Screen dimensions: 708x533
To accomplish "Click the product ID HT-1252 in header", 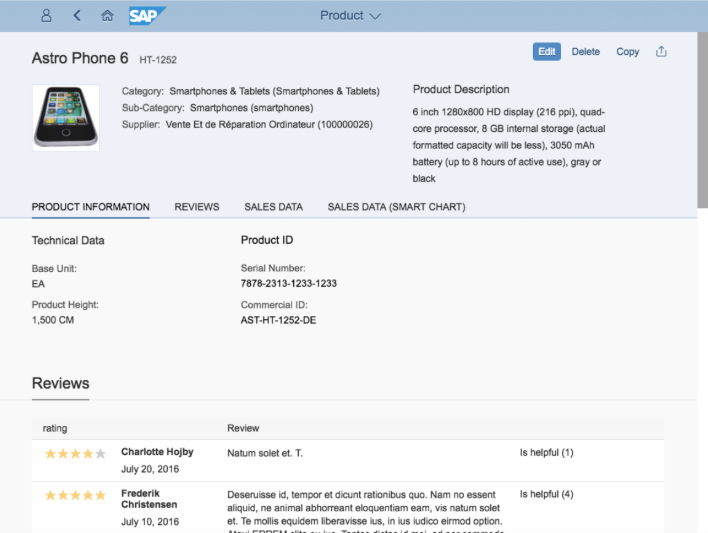I will click(x=158, y=60).
